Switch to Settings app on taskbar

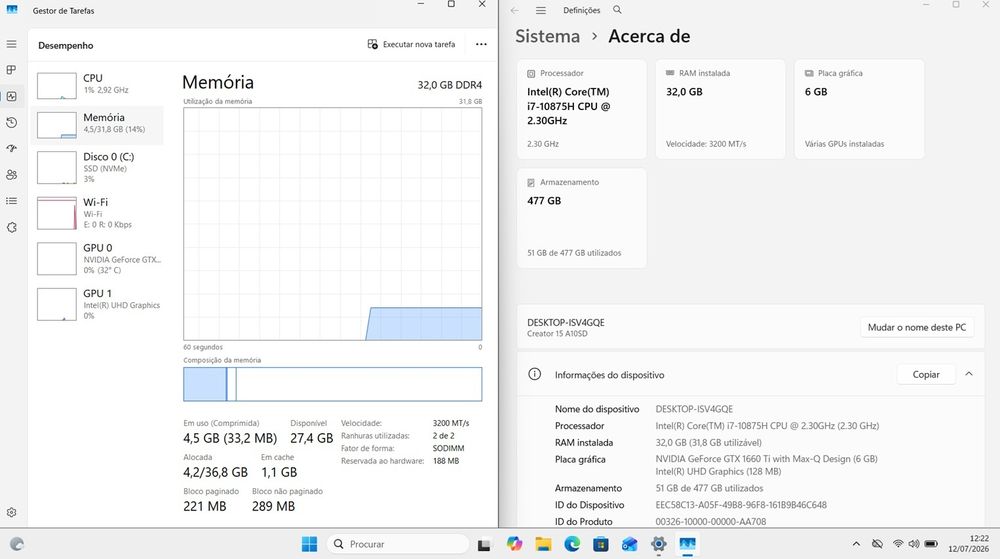658,544
